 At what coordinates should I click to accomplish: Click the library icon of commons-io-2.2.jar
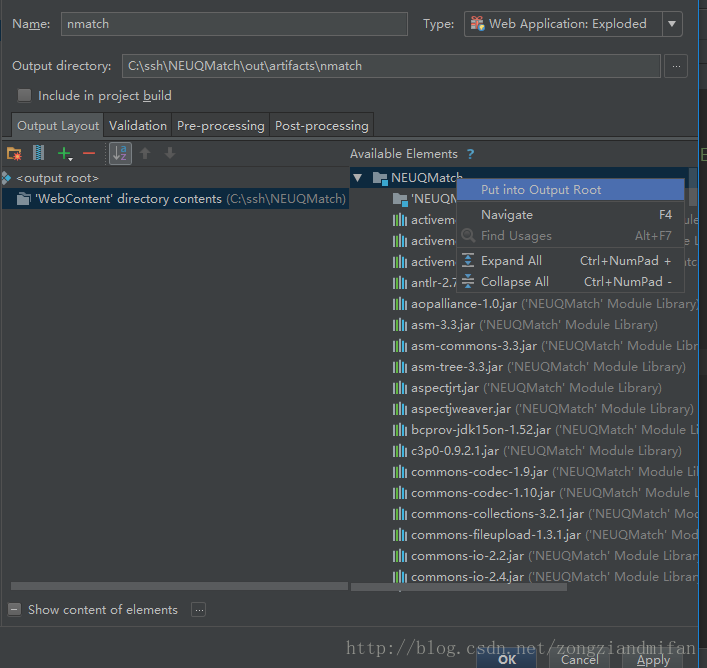click(399, 556)
